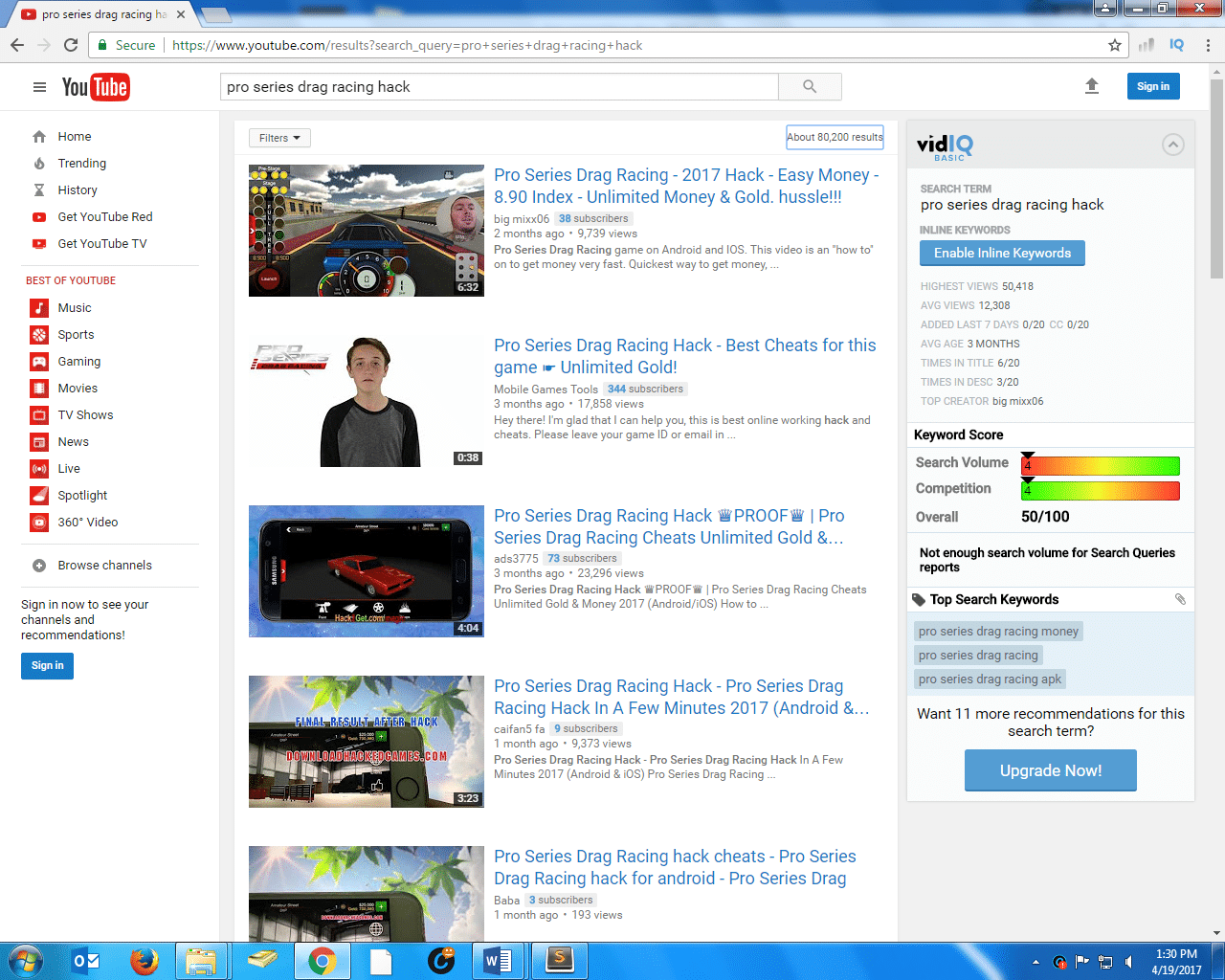Viewport: 1225px width, 980px height.
Task: Click About 80,200 results box
Action: tap(835, 137)
